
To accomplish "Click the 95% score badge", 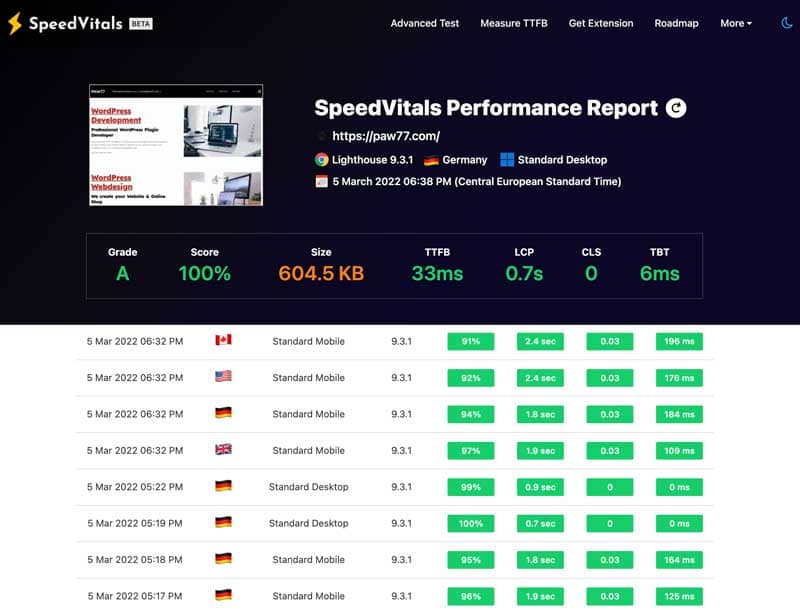I will 471,560.
